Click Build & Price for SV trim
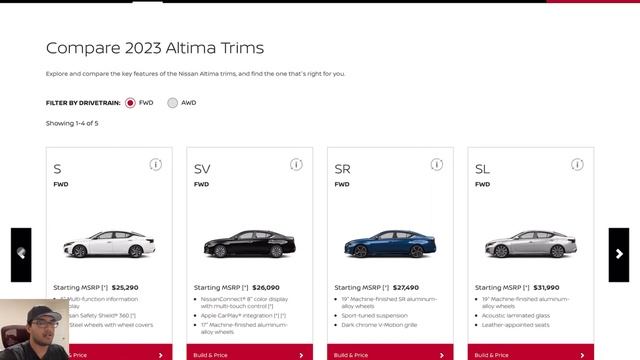This screenshot has height=360, width=640. [x=250, y=353]
